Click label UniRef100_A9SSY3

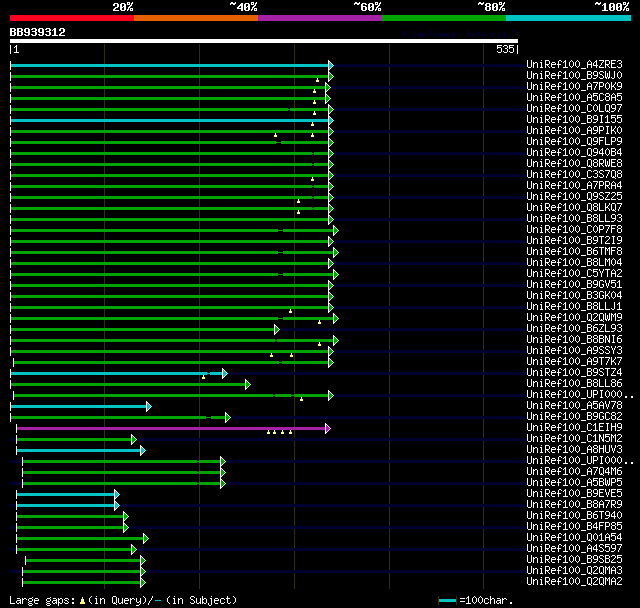(x=574, y=351)
